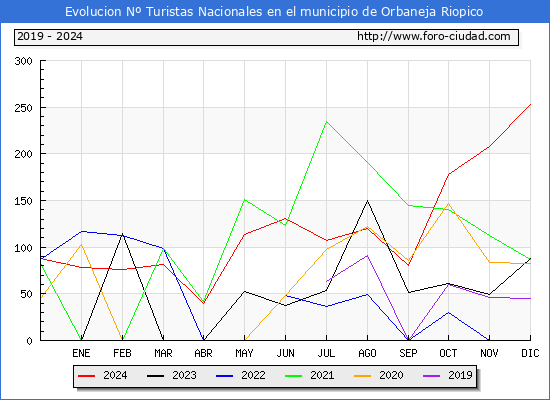Click the green 2021 peak at JUL

[327, 122]
